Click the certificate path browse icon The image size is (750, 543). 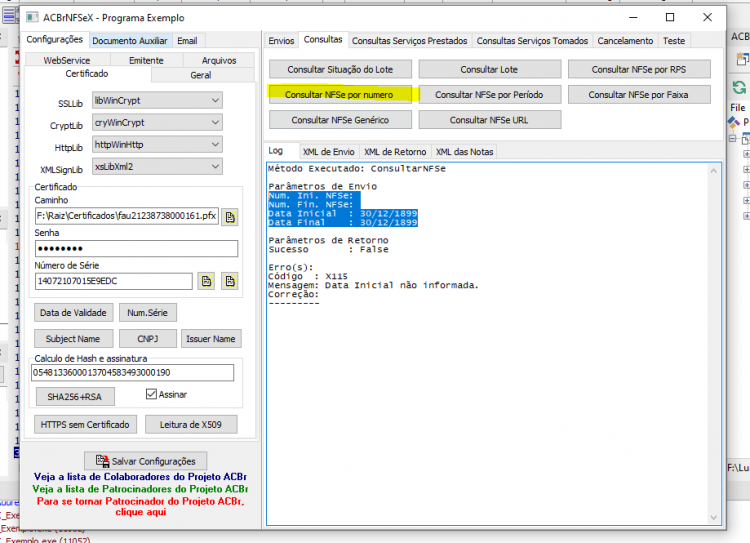tap(230, 217)
